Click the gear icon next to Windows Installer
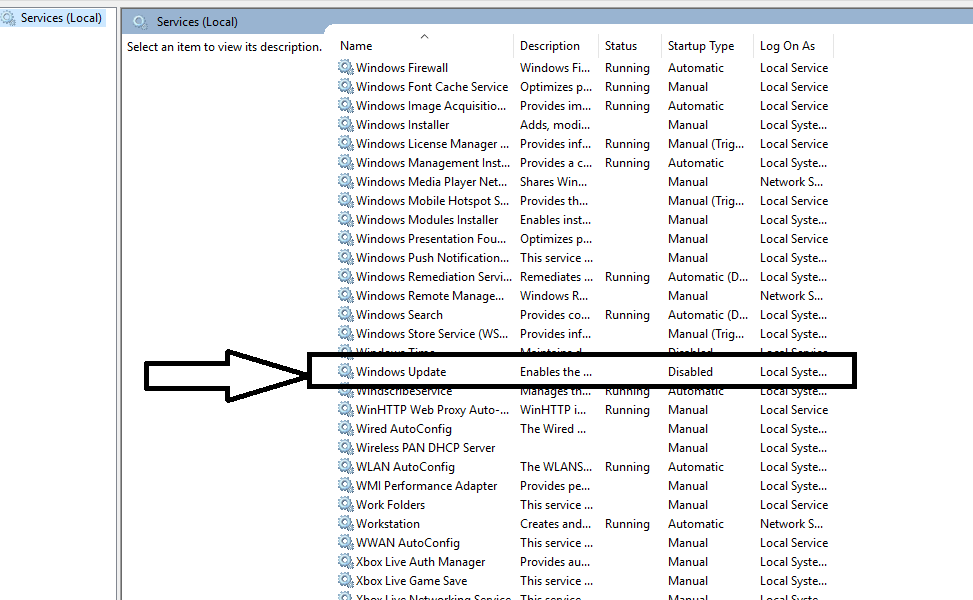The image size is (973, 600). point(346,125)
